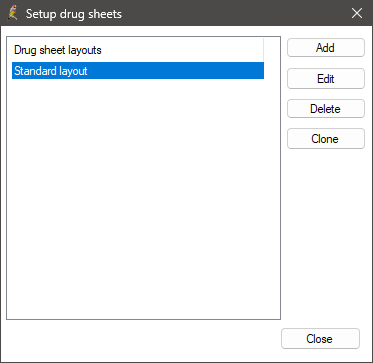
Task: Highlight the blue Standard layout row
Action: tap(138, 71)
